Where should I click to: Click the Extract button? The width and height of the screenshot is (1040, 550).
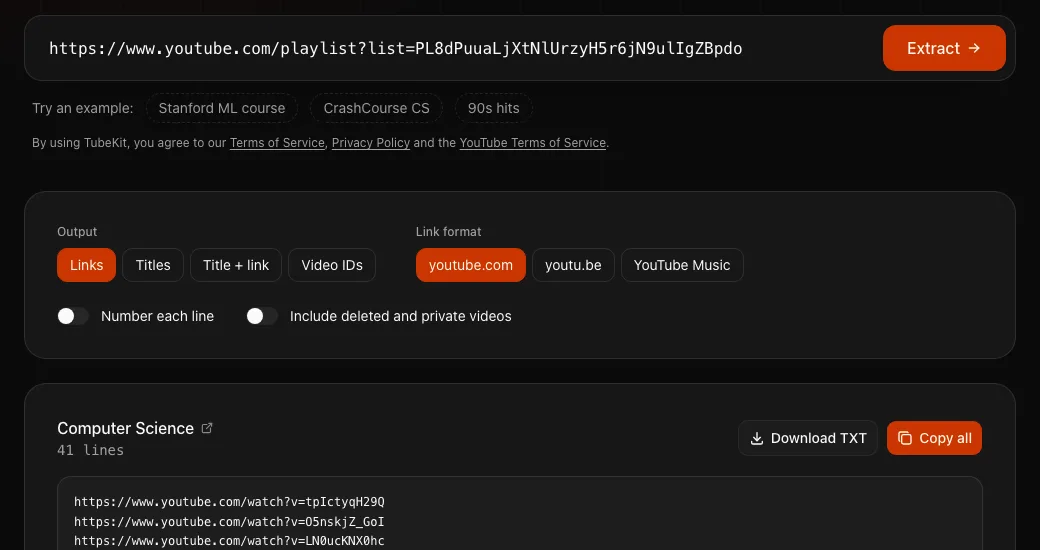(944, 48)
